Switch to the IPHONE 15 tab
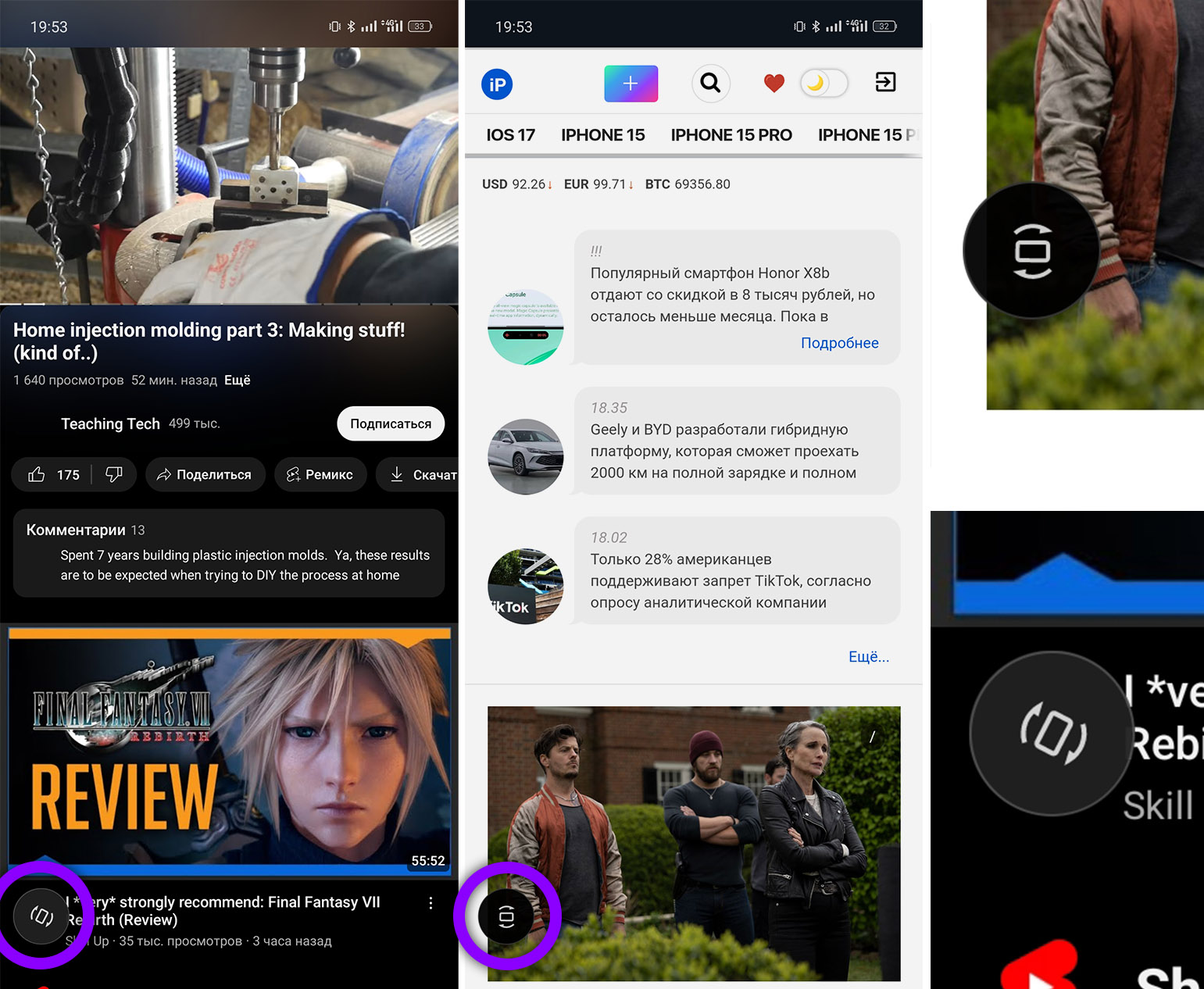Image resolution: width=1204 pixels, height=989 pixels. [x=603, y=135]
